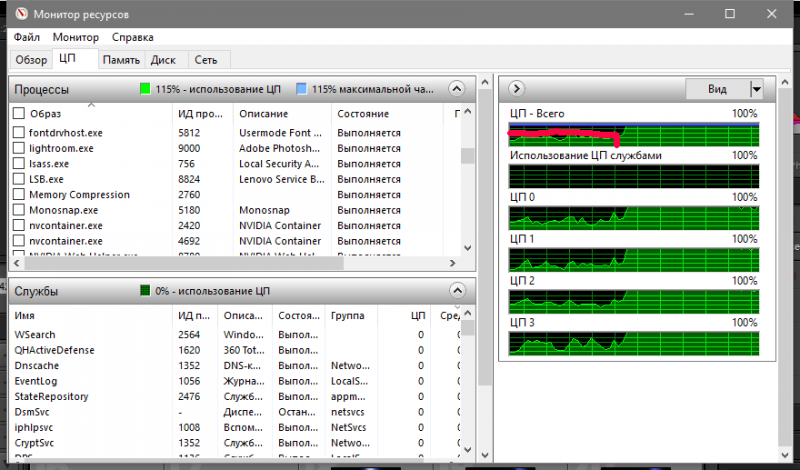Select the QHActiveDefense service row
The image size is (800, 470).
[235, 350]
